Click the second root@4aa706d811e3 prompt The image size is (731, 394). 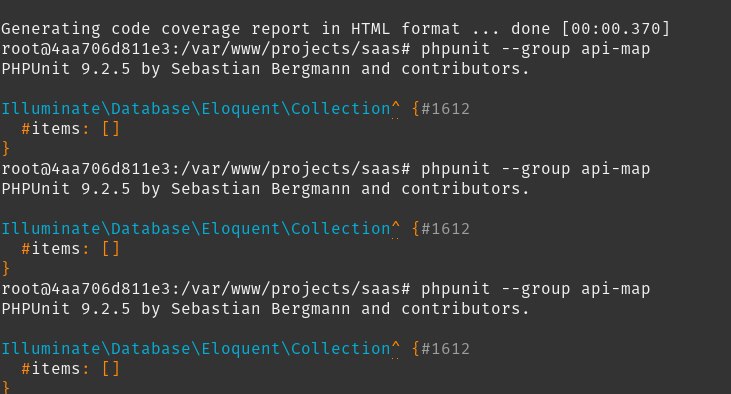86,168
